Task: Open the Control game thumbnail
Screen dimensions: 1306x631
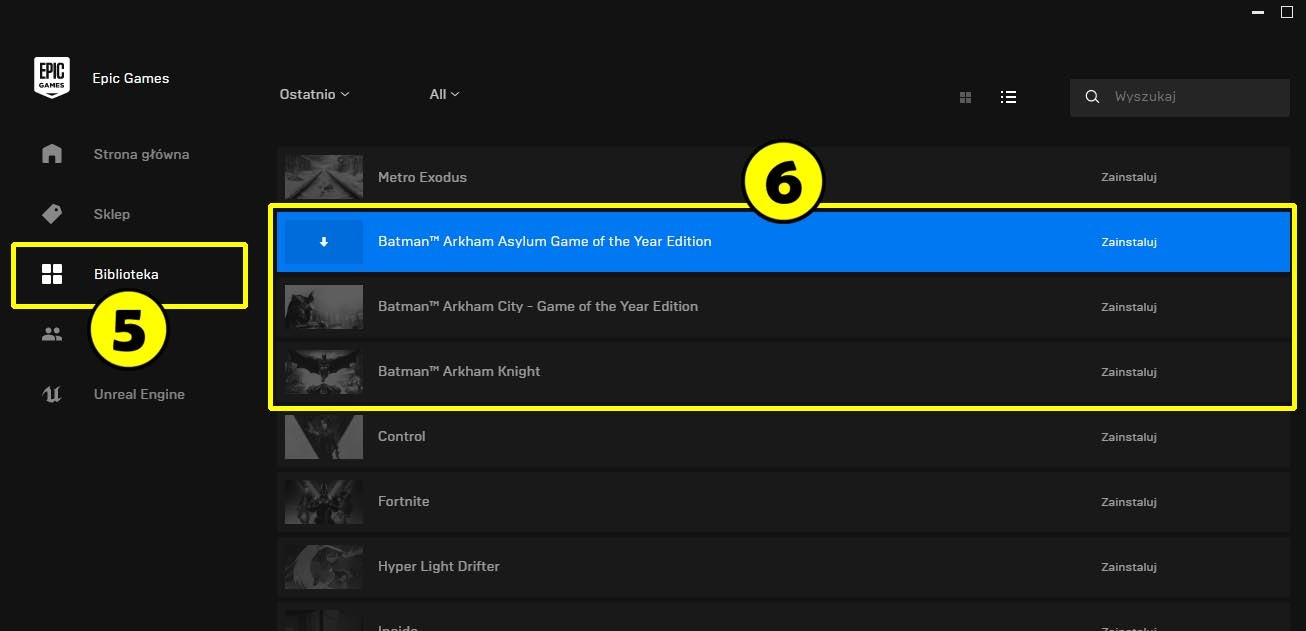Action: [x=324, y=437]
